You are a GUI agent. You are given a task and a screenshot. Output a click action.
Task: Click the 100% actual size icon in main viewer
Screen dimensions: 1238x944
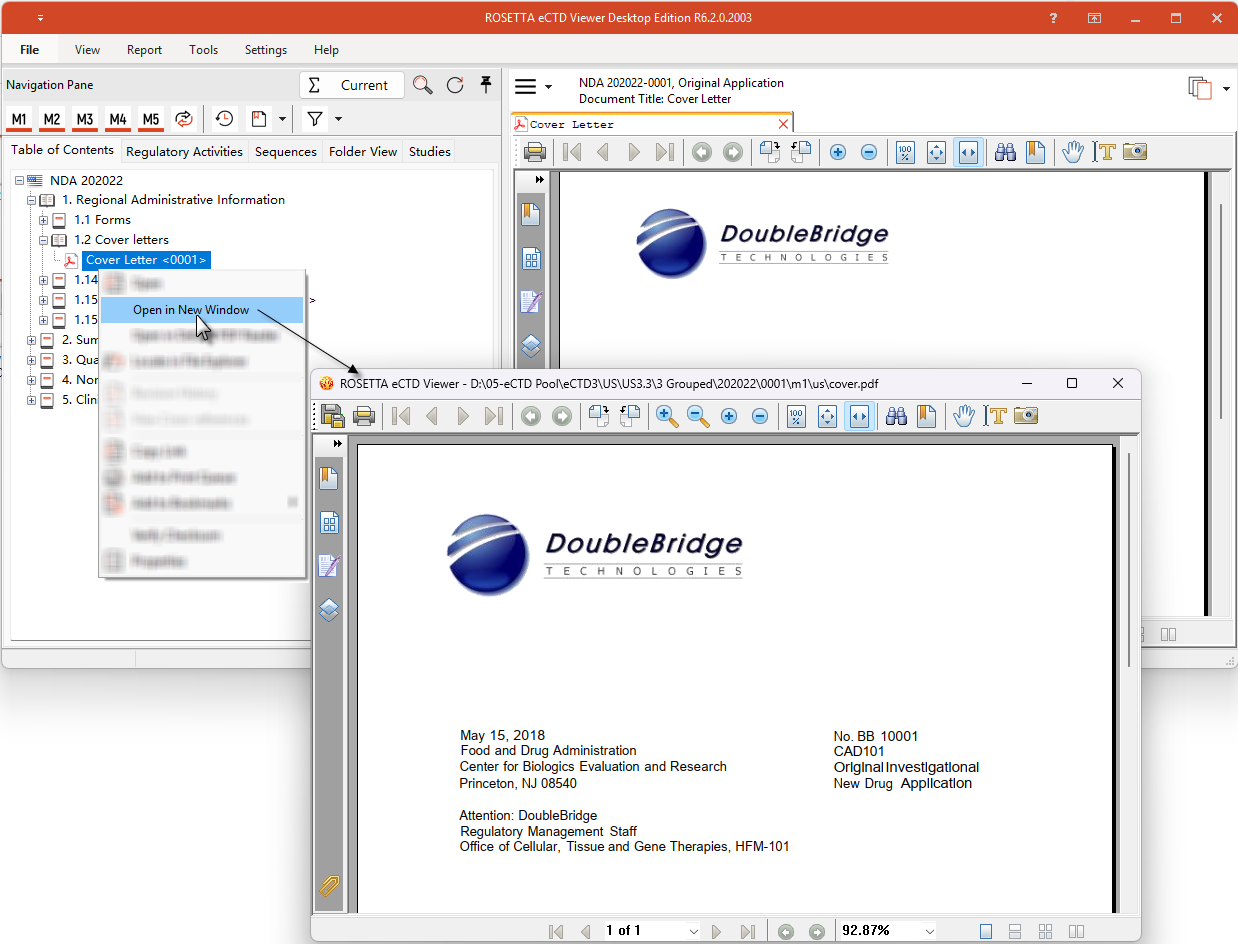click(x=905, y=152)
